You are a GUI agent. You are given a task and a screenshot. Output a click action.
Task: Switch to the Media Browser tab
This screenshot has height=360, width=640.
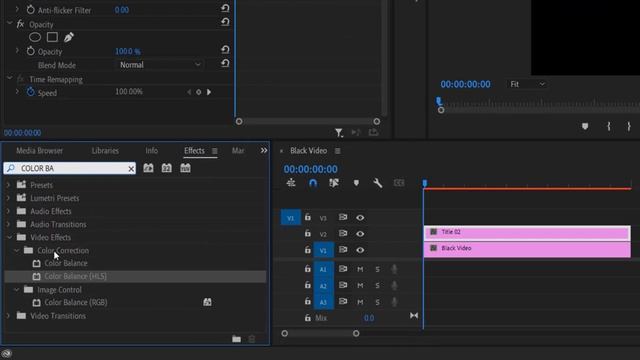pyautogui.click(x=40, y=151)
